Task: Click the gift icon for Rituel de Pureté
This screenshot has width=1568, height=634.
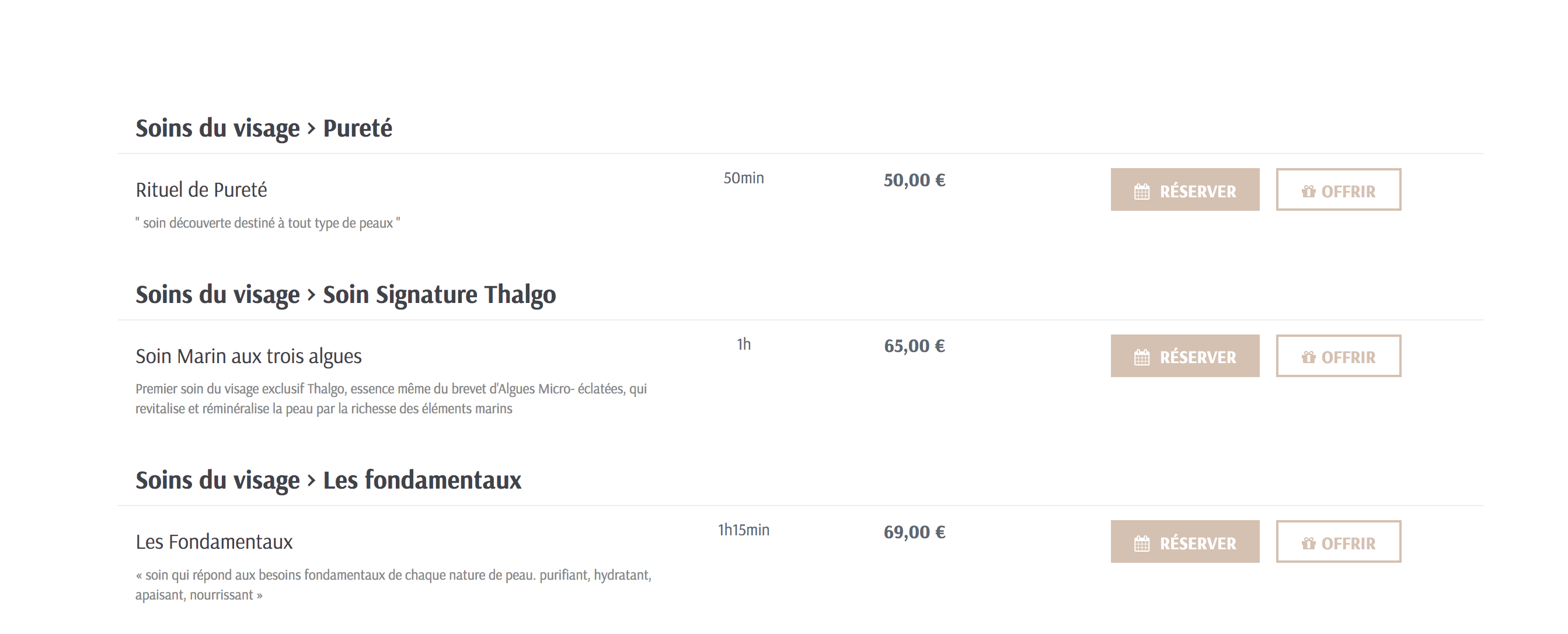Action: (1308, 191)
